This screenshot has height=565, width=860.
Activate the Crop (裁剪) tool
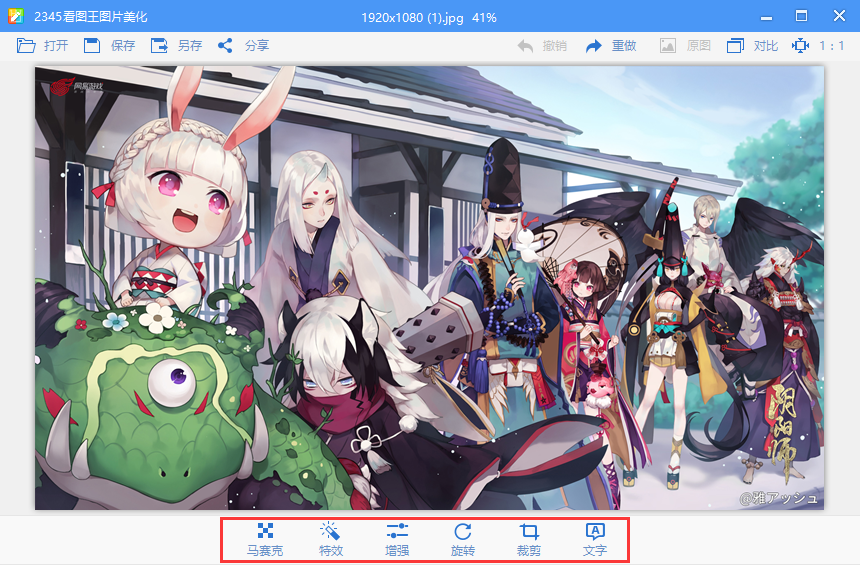[529, 539]
